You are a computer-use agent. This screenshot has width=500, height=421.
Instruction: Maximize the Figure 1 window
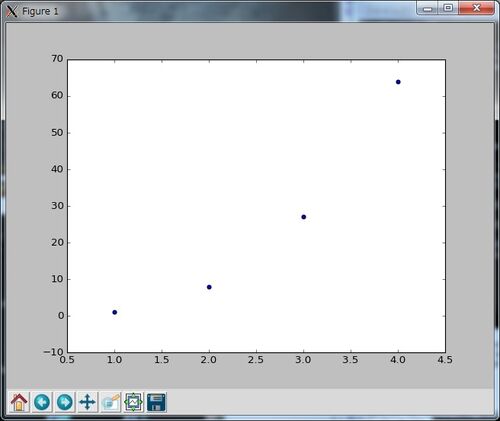[x=449, y=8]
